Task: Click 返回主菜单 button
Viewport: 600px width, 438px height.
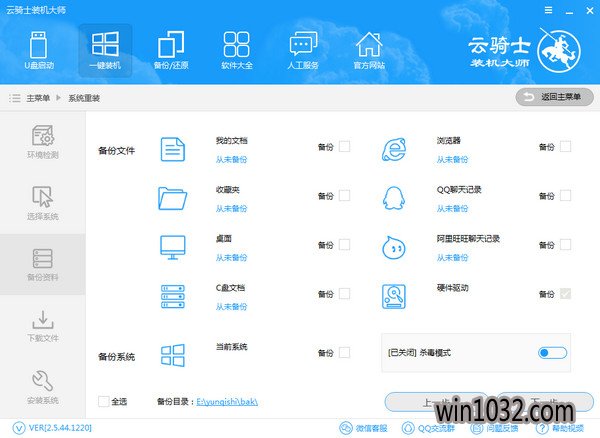Action: [x=555, y=97]
